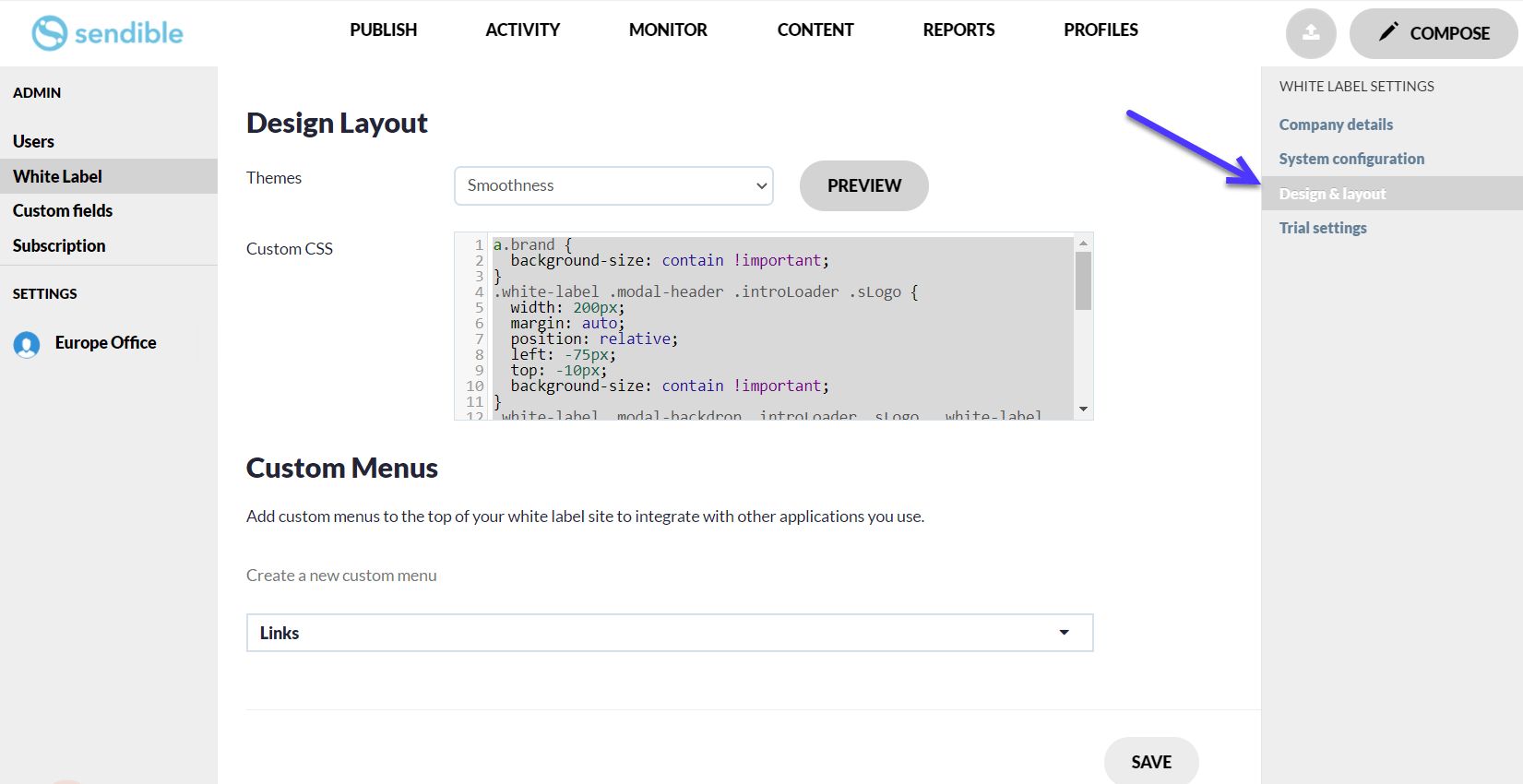Select Design & layout in sidebar
1523x784 pixels.
tap(1332, 194)
